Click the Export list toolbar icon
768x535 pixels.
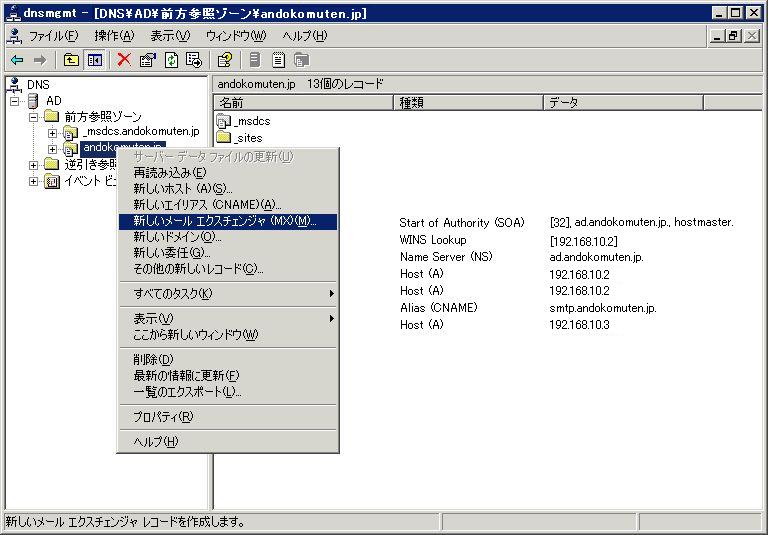click(x=194, y=60)
